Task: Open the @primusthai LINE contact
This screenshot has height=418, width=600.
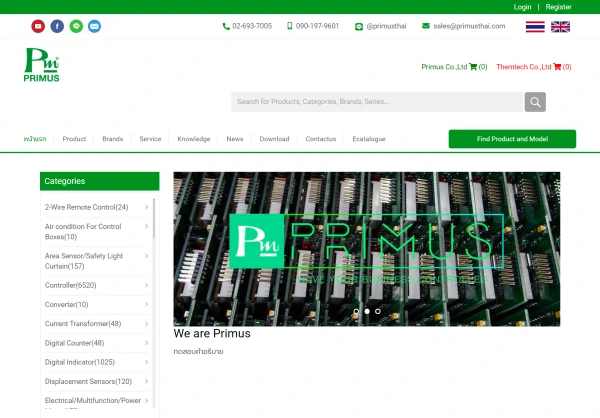Action: pos(386,26)
